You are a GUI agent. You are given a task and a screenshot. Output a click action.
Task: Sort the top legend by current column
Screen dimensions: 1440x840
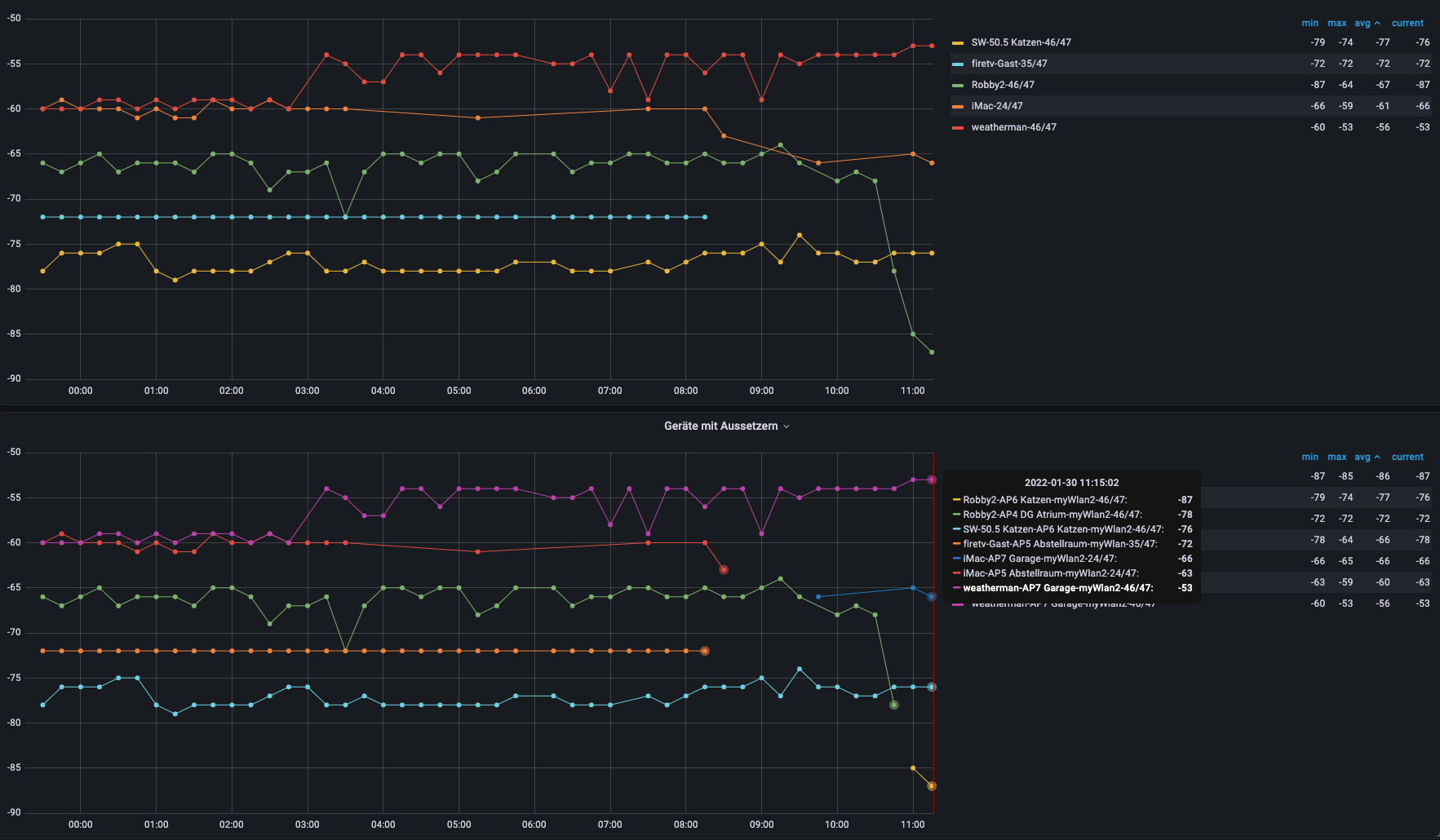click(1407, 23)
